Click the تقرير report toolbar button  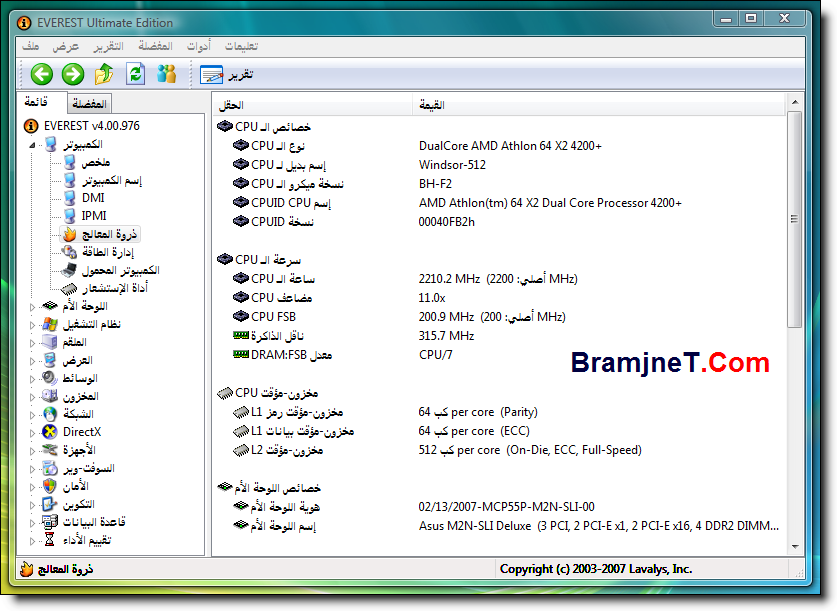(x=226, y=74)
